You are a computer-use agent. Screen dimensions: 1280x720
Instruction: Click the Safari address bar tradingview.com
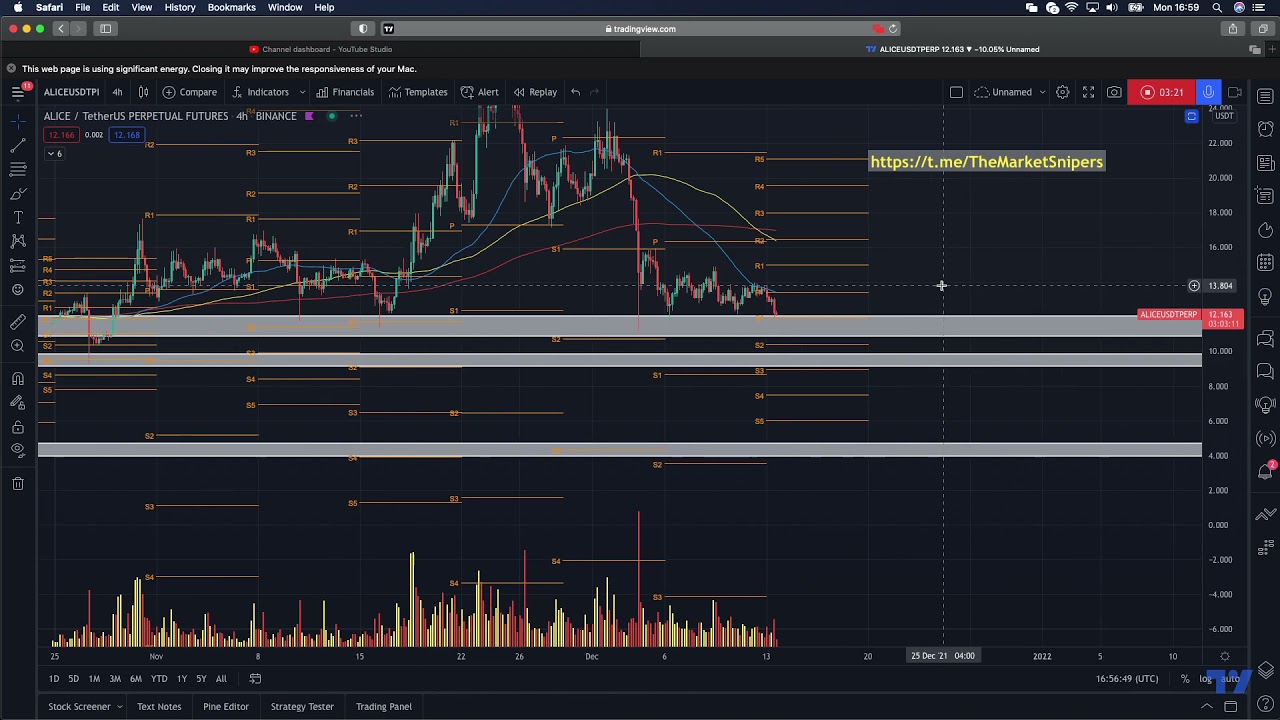pos(640,29)
